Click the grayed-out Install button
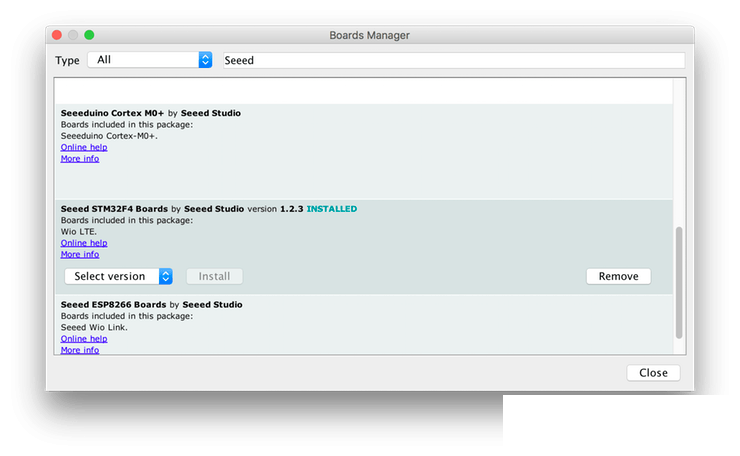This screenshot has width=740, height=456. click(214, 276)
